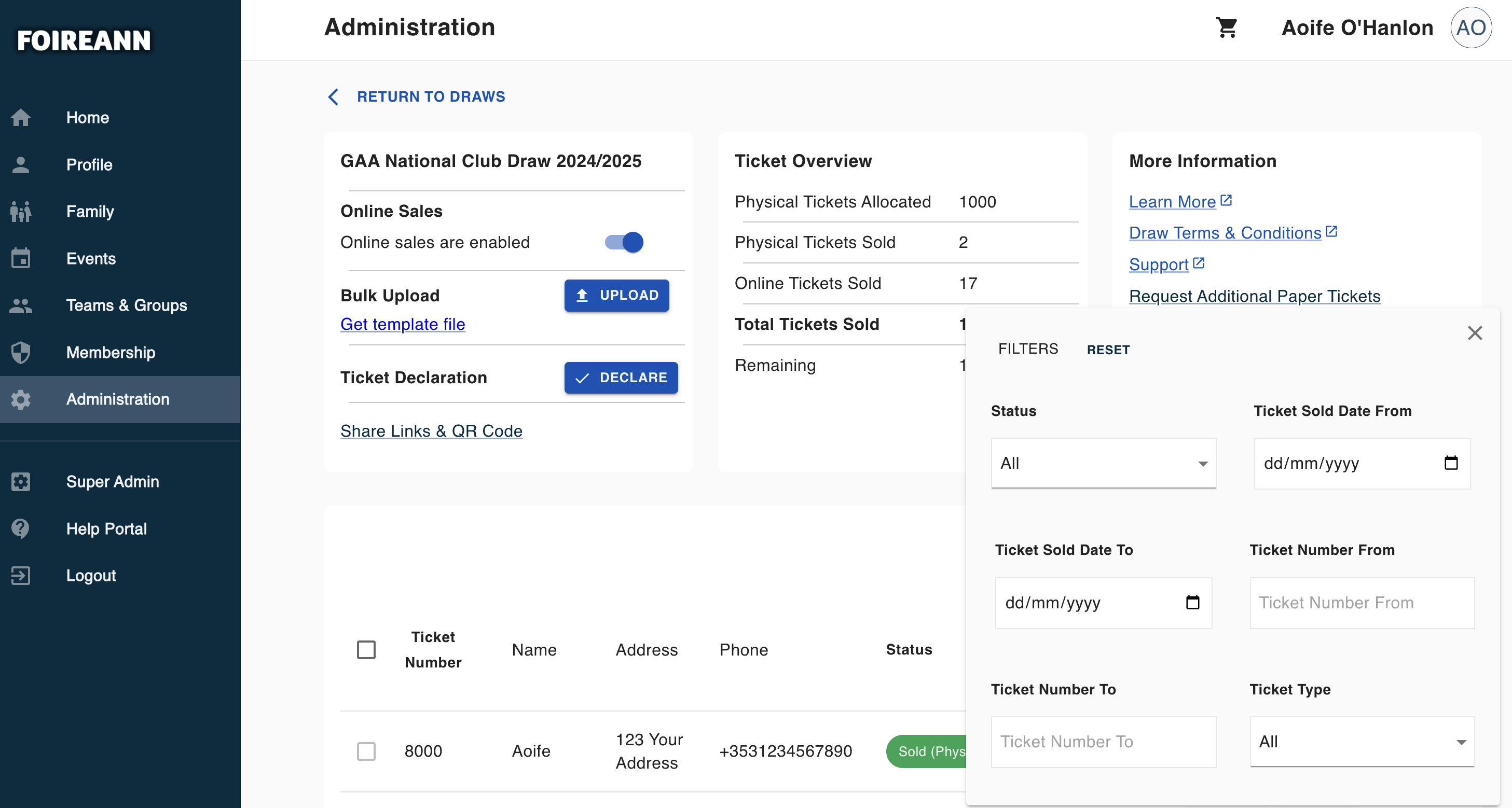This screenshot has width=1512, height=808.
Task: Click the Phone column header
Action: pyautogui.click(x=744, y=650)
